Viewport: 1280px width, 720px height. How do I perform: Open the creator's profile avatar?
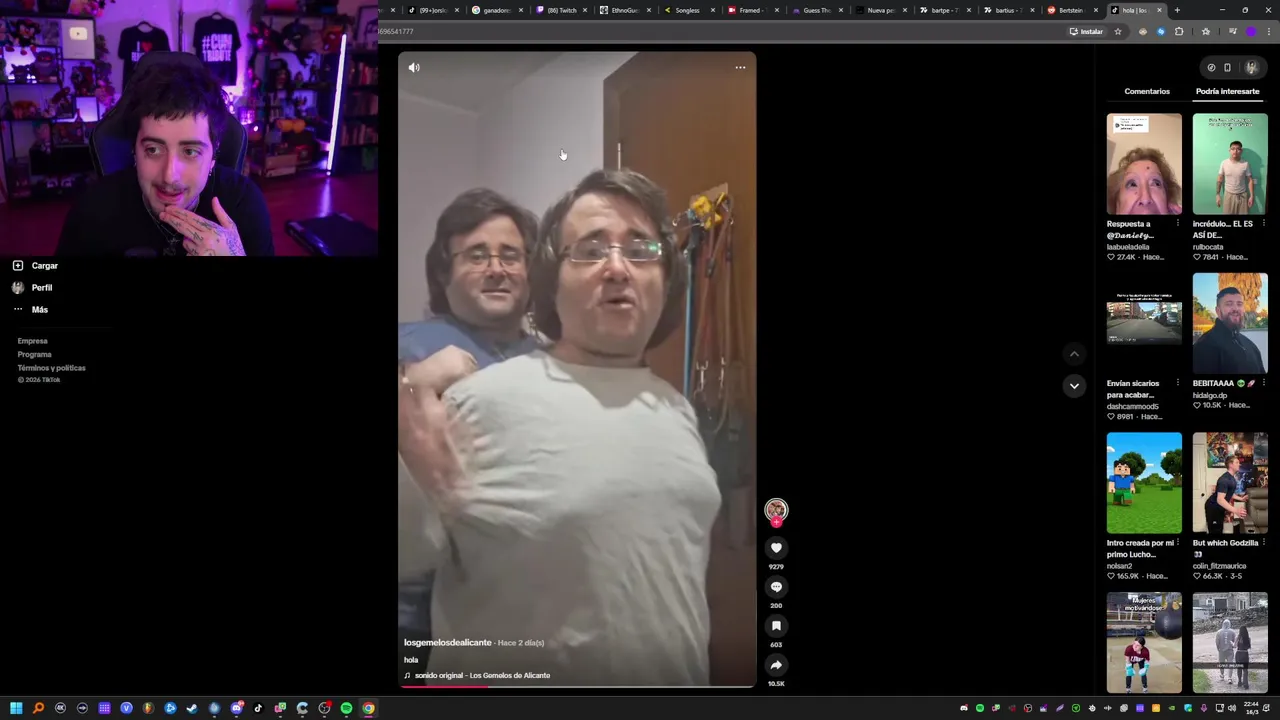point(776,511)
